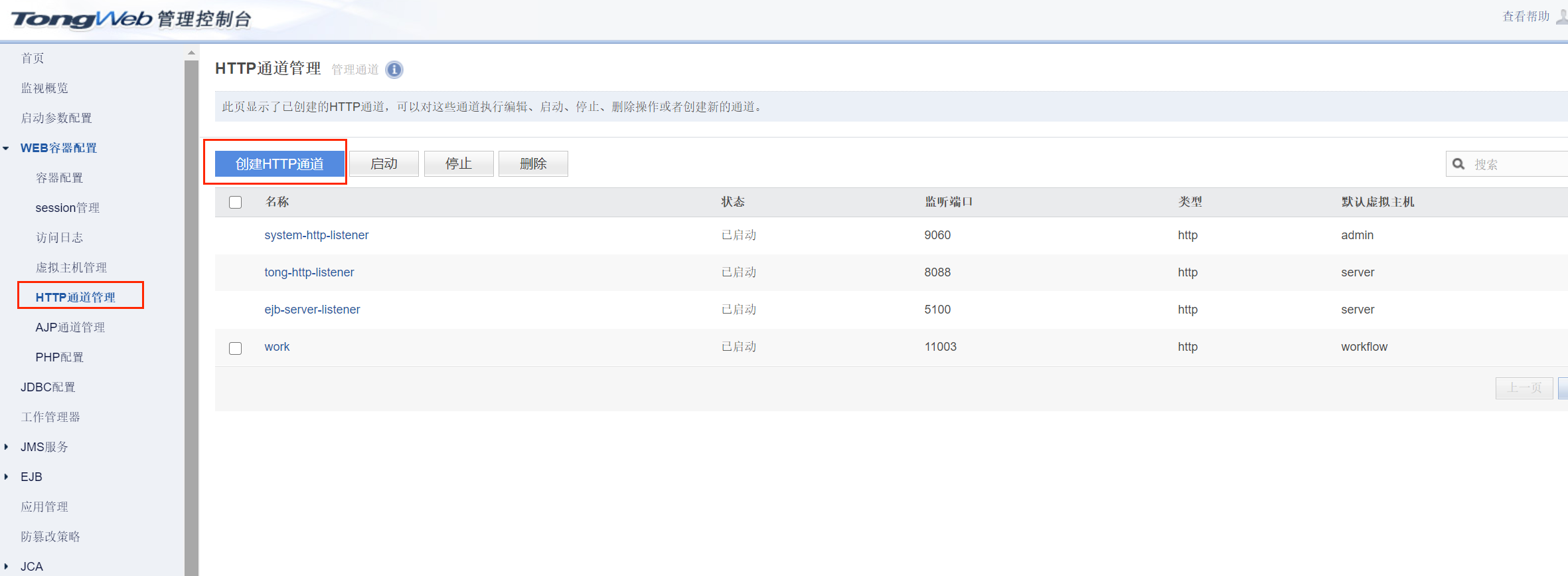Expand the JMS服务 menu section
Image resolution: width=1568 pixels, height=576 pixels.
[7, 447]
